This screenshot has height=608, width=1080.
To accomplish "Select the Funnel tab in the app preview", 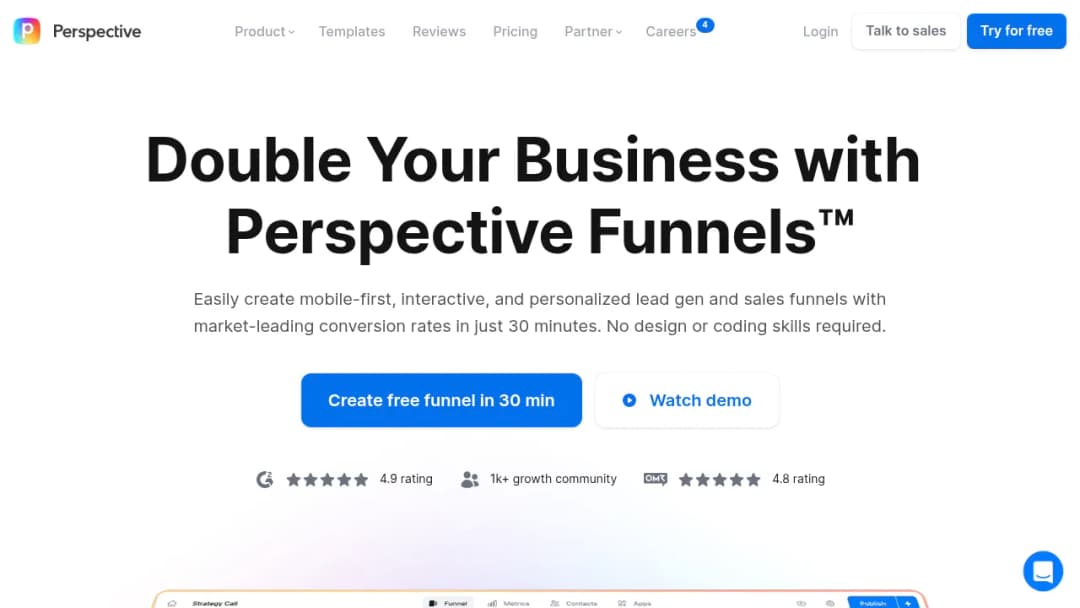I will 448,603.
